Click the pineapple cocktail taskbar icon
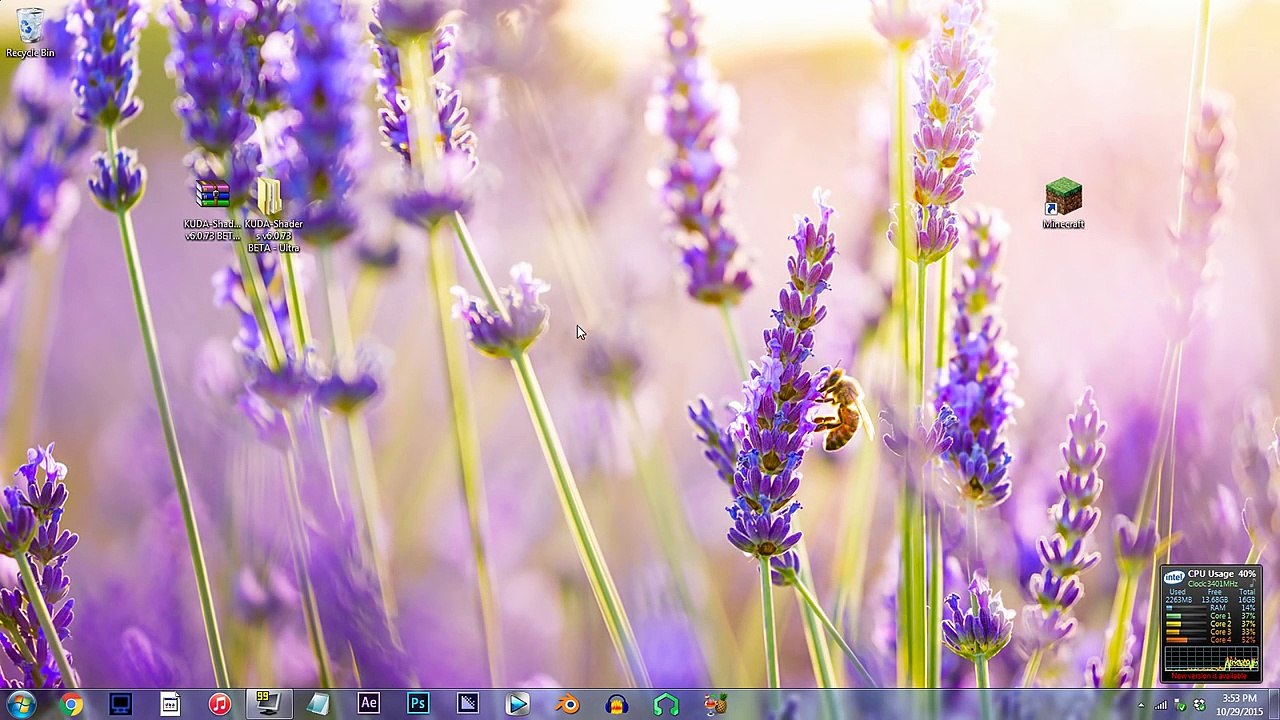 pyautogui.click(x=715, y=704)
